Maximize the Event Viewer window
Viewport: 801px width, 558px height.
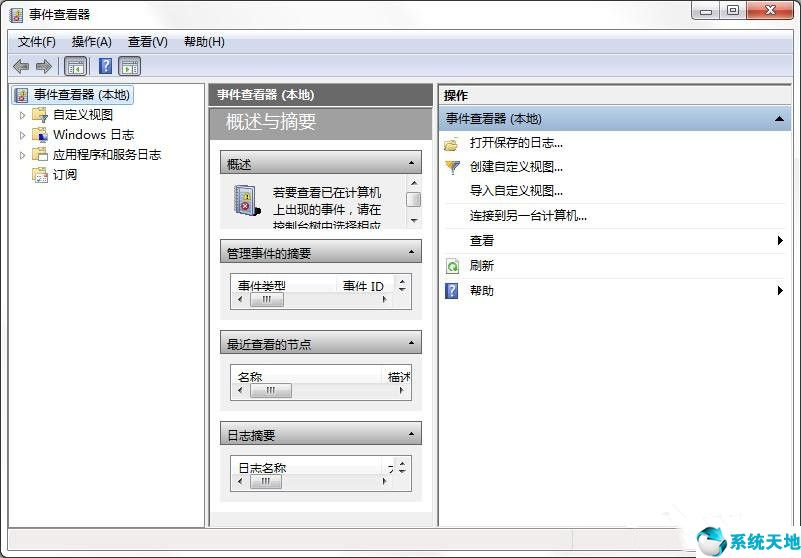(x=733, y=10)
